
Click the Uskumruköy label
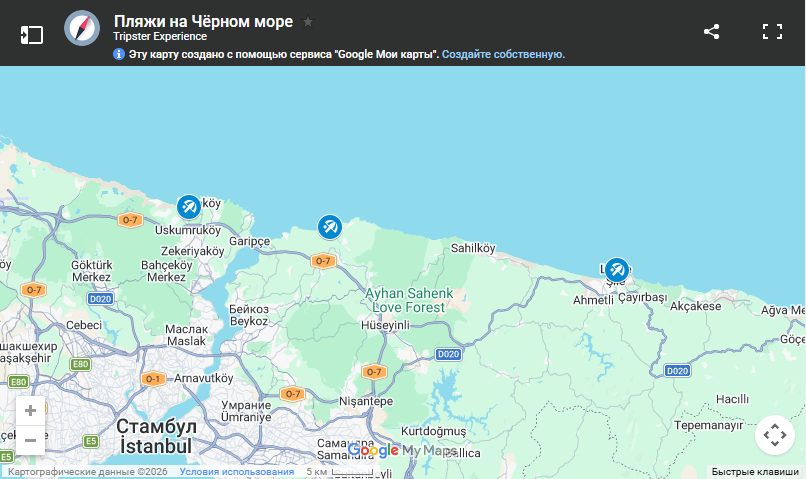(188, 230)
